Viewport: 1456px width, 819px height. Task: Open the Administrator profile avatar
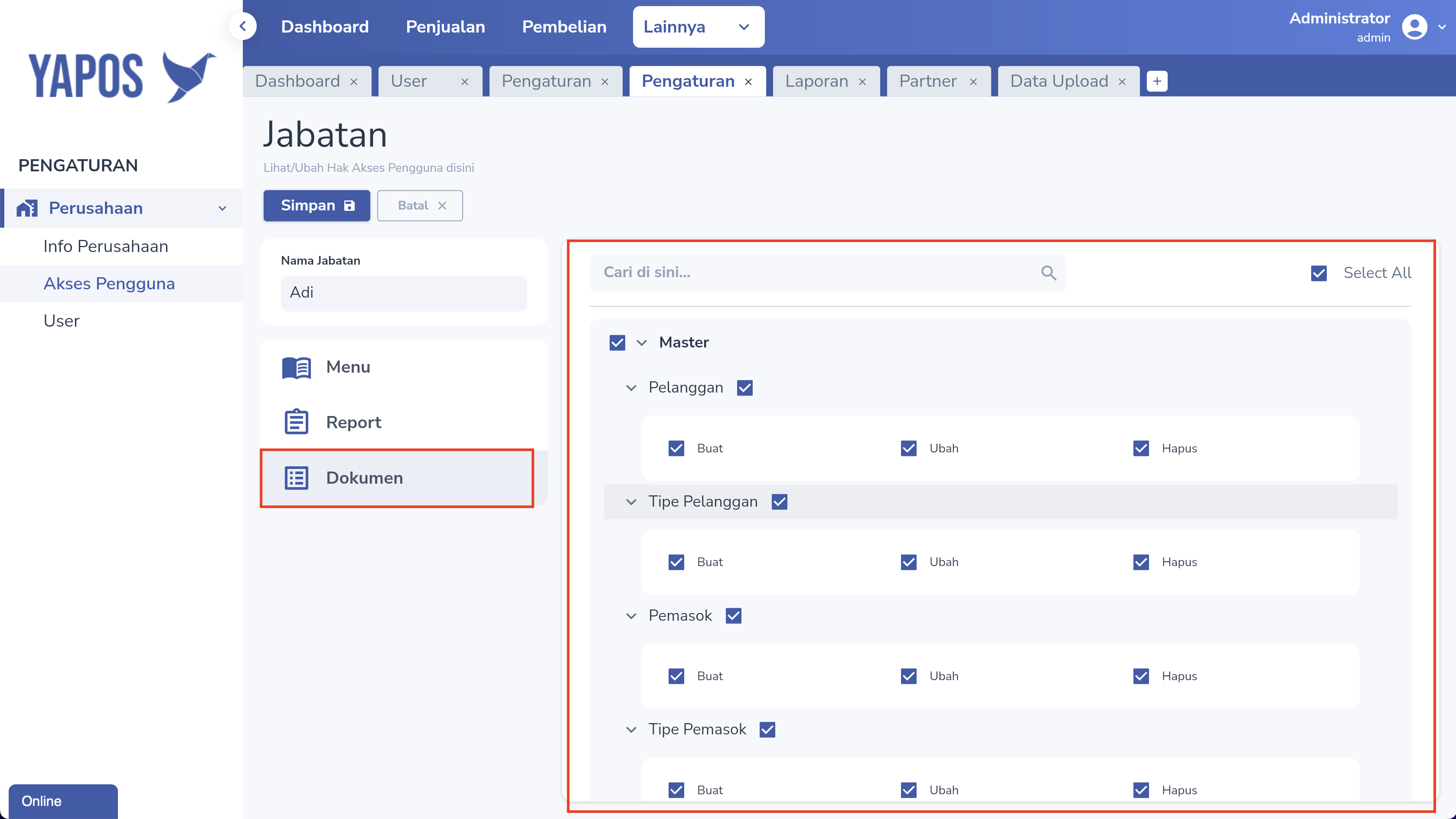coord(1414,27)
